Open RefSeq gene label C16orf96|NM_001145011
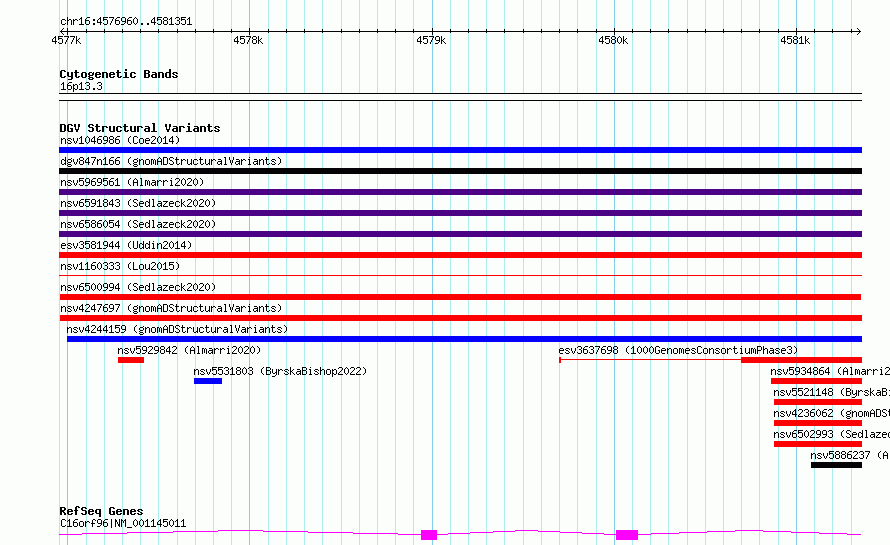Screen dimensions: 890x545 click(123, 523)
